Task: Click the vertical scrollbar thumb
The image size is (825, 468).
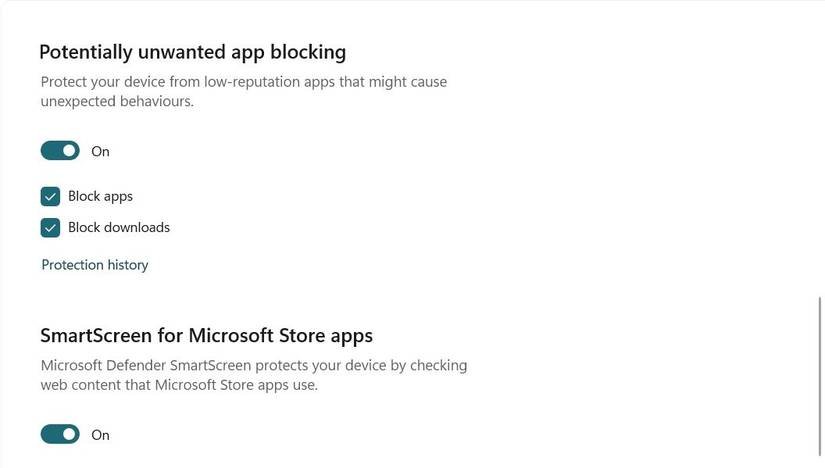Action: click(x=819, y=377)
